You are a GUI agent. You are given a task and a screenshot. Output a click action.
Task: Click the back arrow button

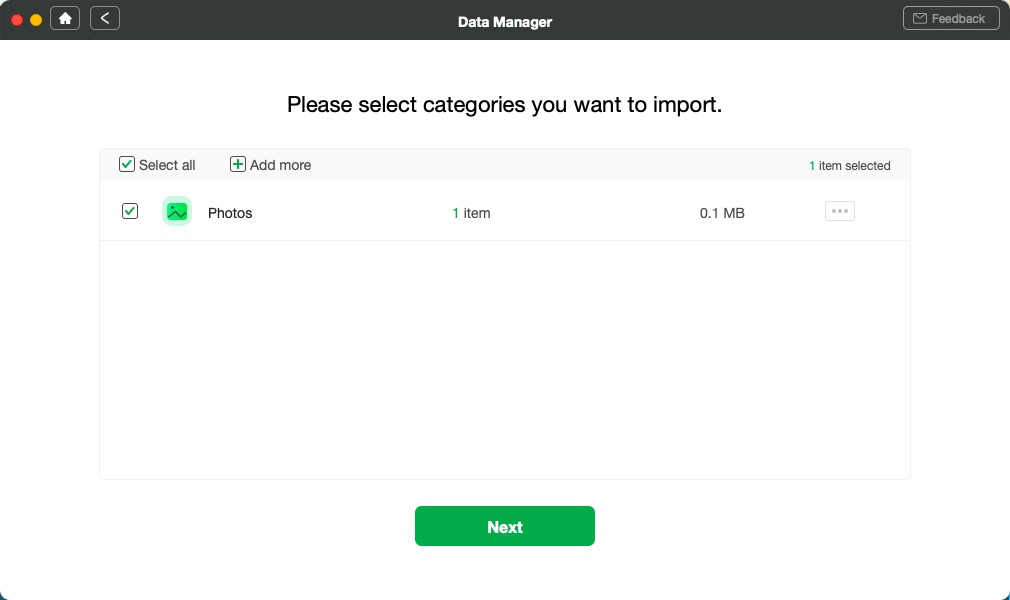click(105, 18)
